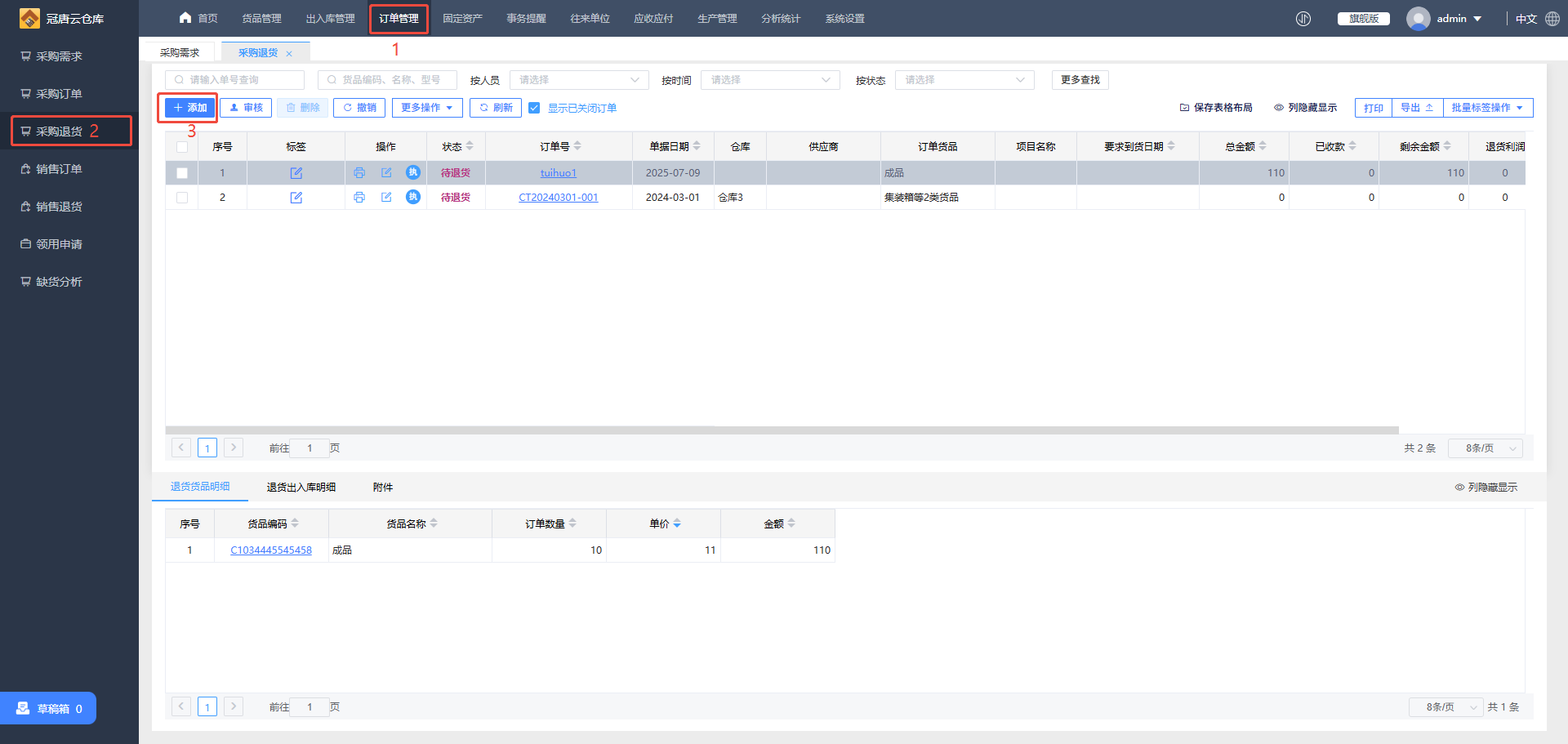
Task: Click the edit icon in row tuihuo1 操作 column
Action: point(386,173)
